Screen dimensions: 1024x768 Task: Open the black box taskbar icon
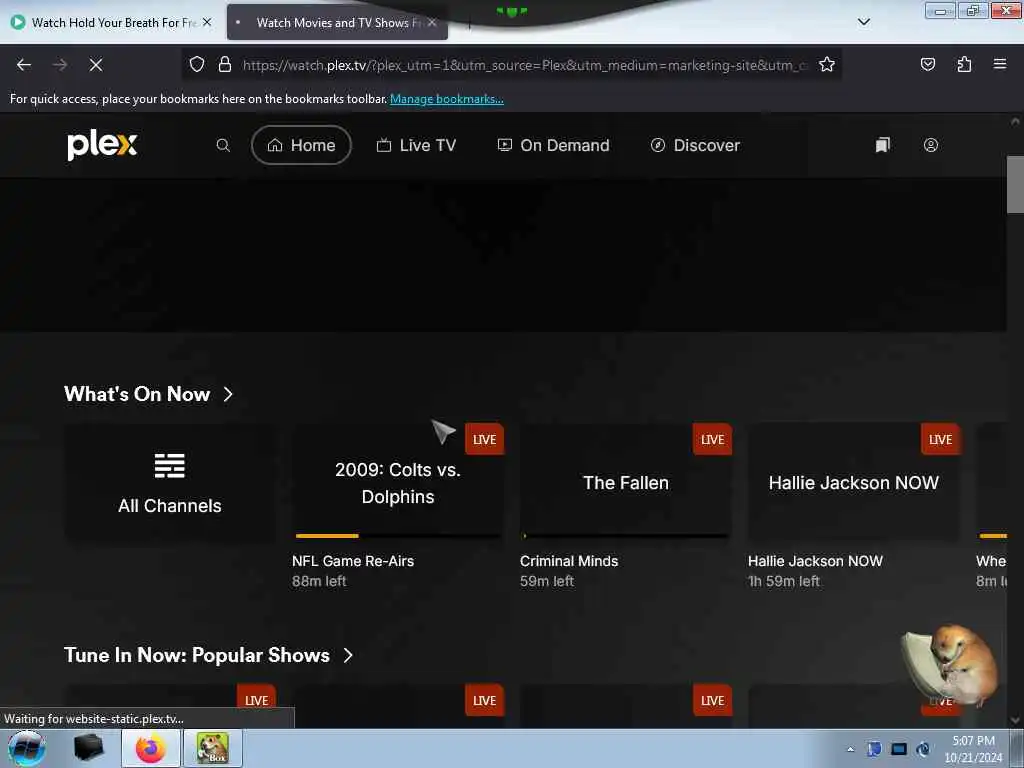89,748
